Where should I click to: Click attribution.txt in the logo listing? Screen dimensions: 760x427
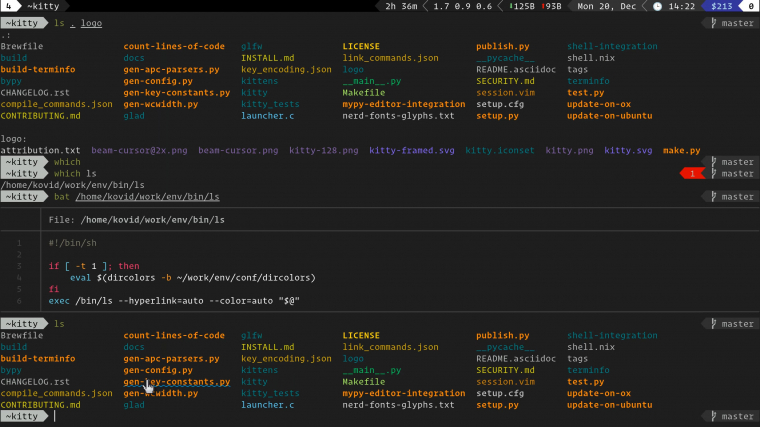[x=40, y=150]
